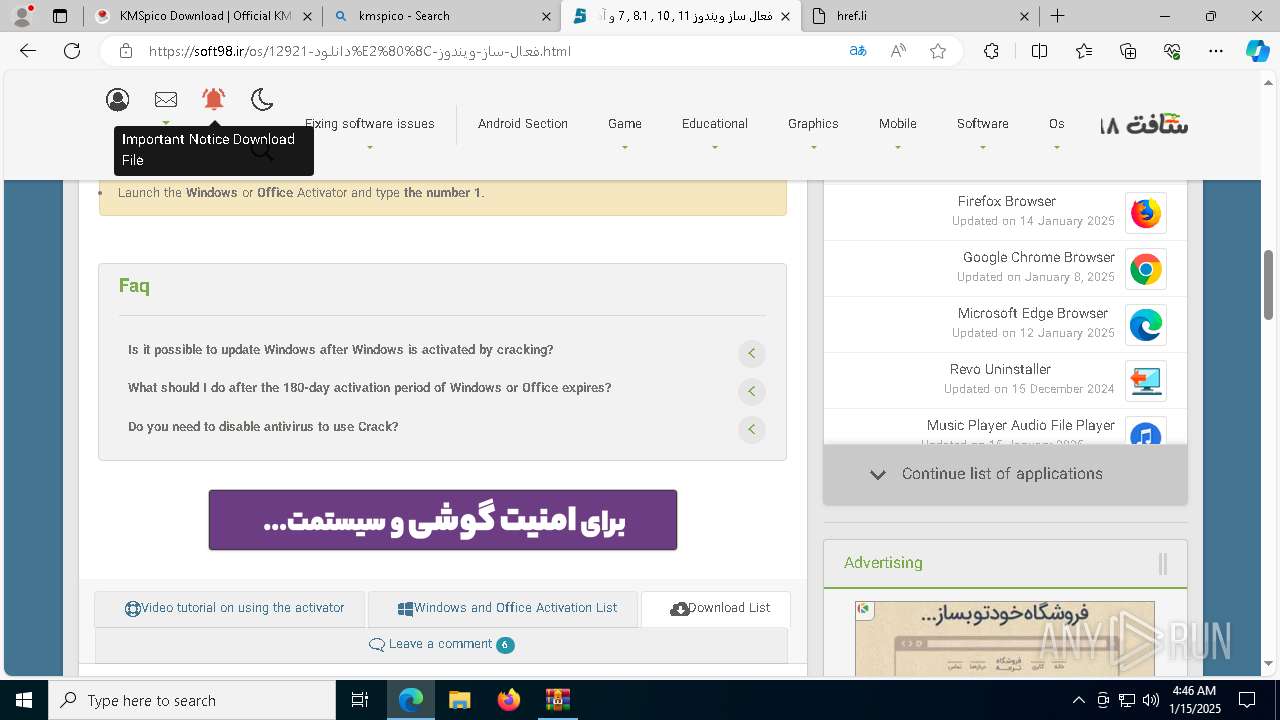Image resolution: width=1280 pixels, height=720 pixels.
Task: Click the red notification bell icon
Action: click(213, 99)
